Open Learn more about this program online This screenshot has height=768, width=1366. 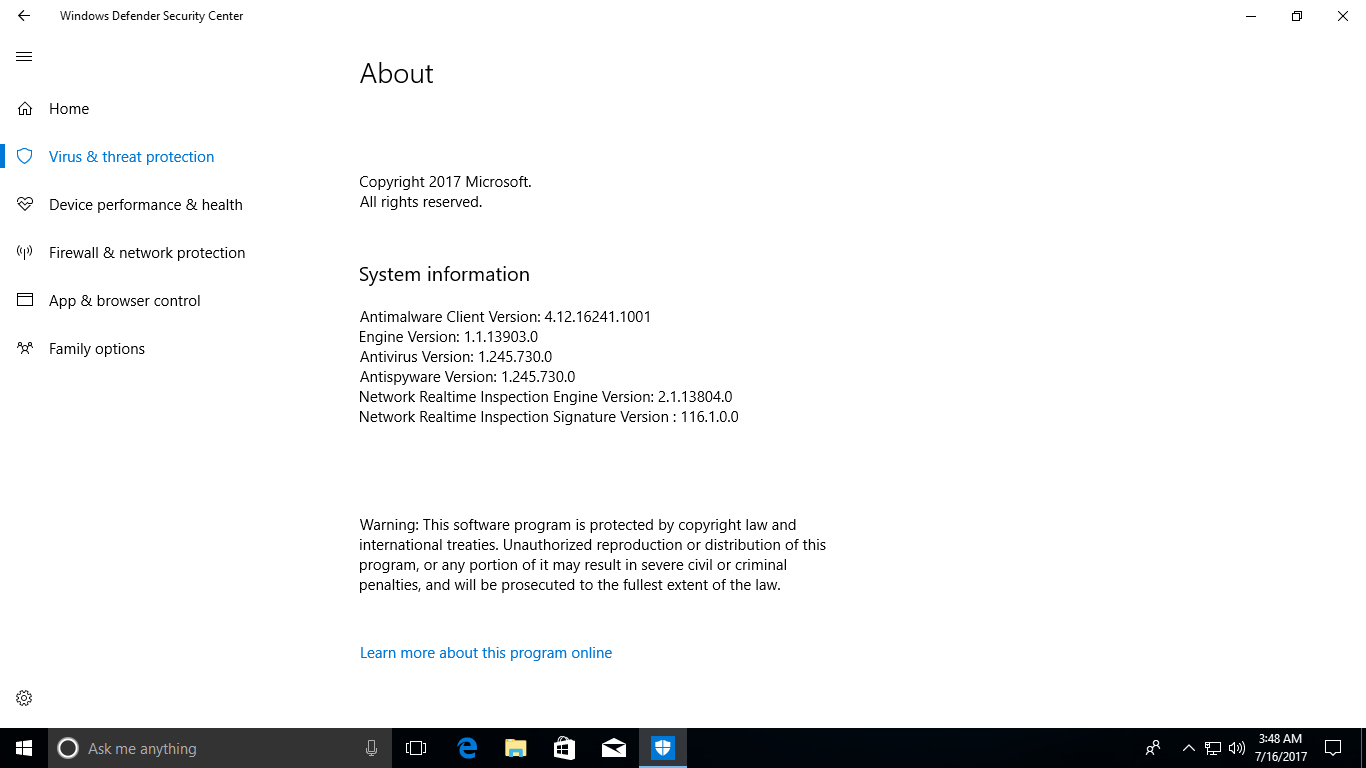click(486, 652)
